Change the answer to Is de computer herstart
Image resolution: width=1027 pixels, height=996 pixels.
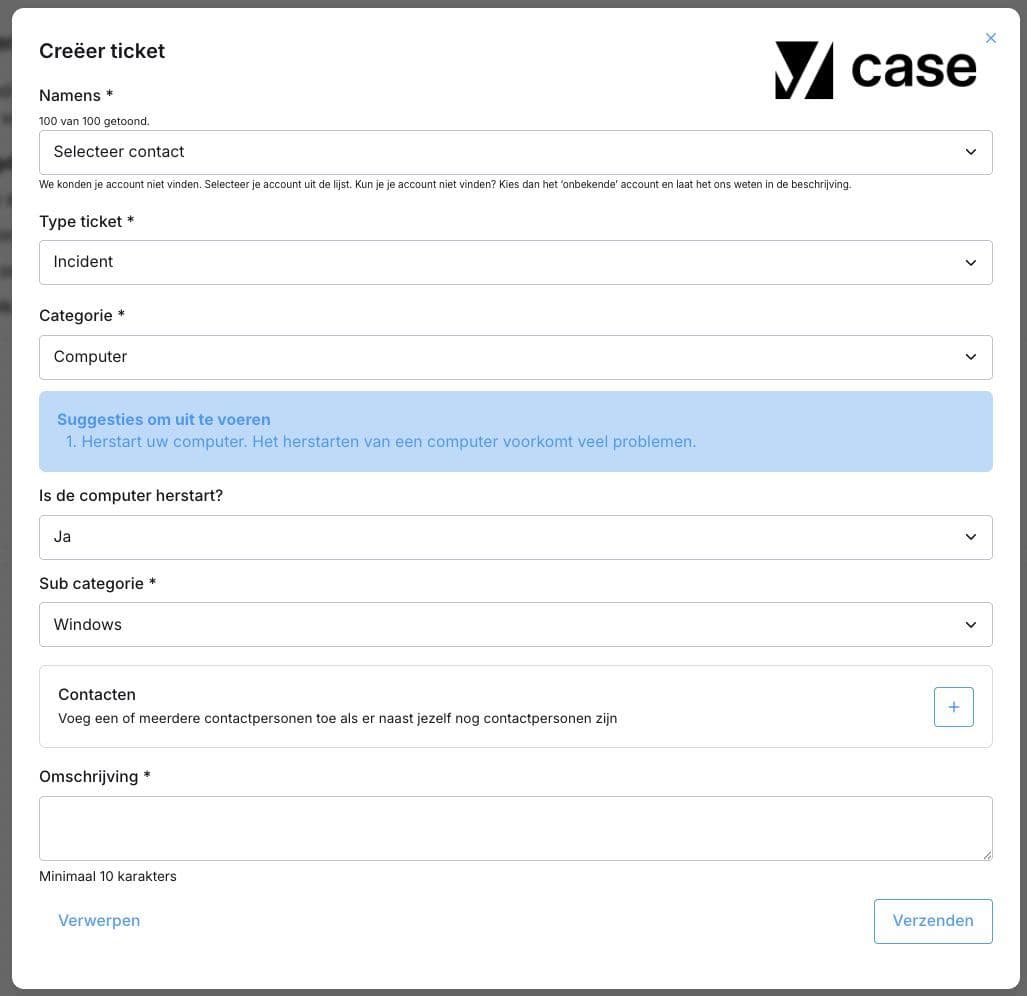516,537
